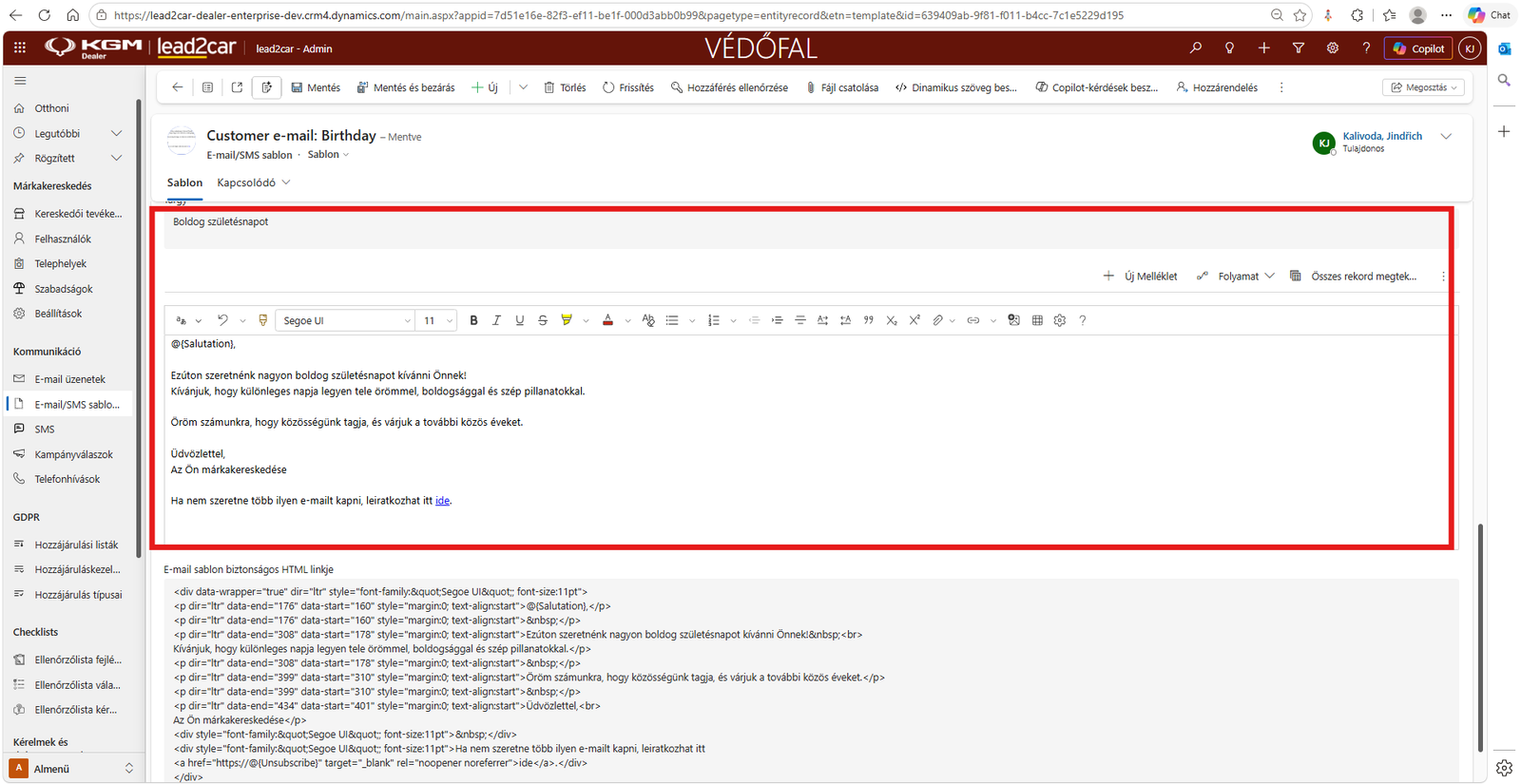Collapse the left navigation hamburger menu
Viewport: 1521px width, 784px height.
[20, 81]
